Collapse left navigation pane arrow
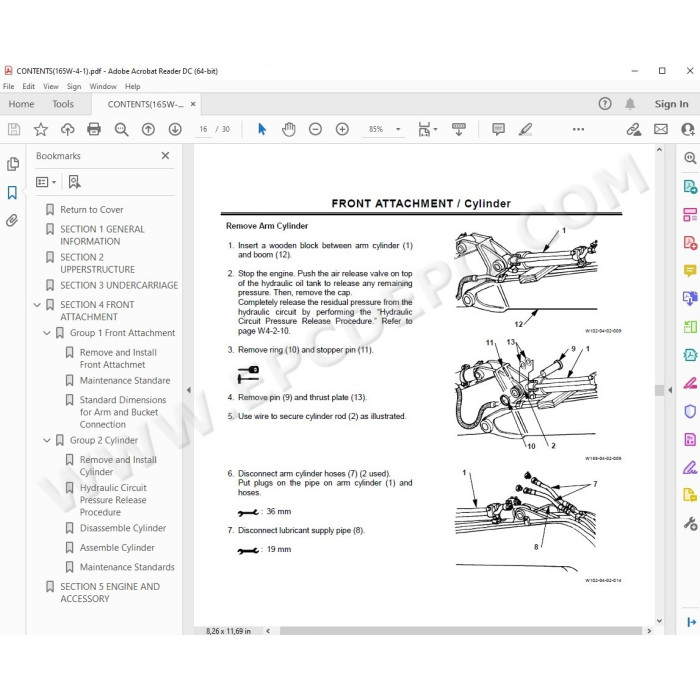Image resolution: width=700 pixels, height=700 pixels. point(188,390)
